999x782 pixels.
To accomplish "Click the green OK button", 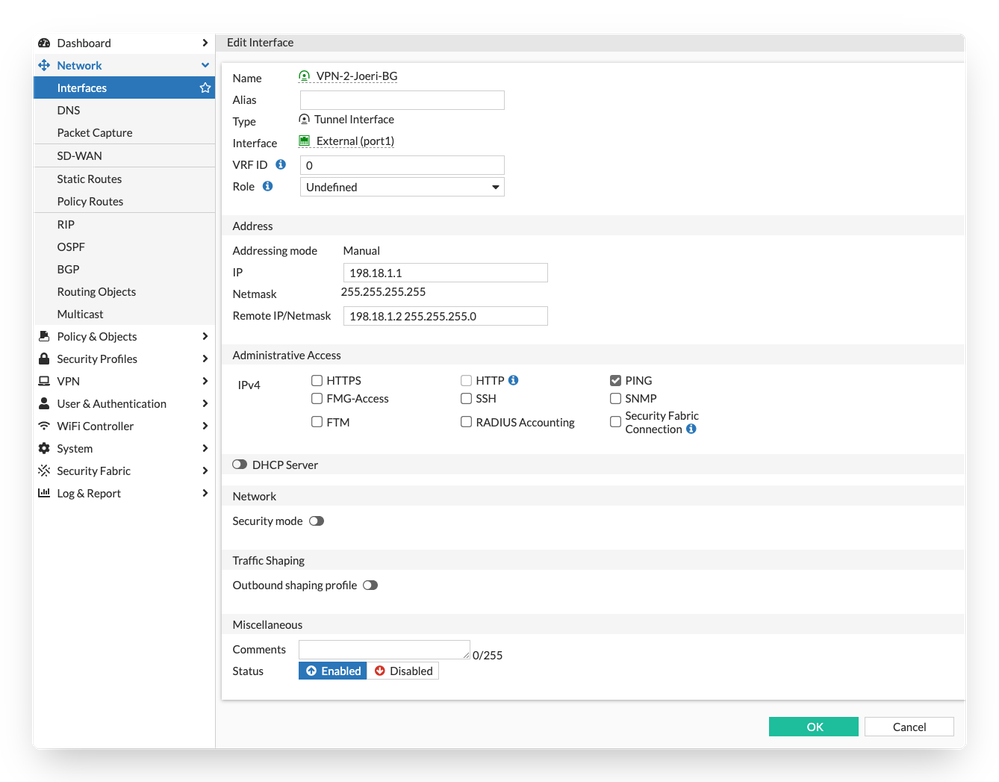I will click(814, 727).
